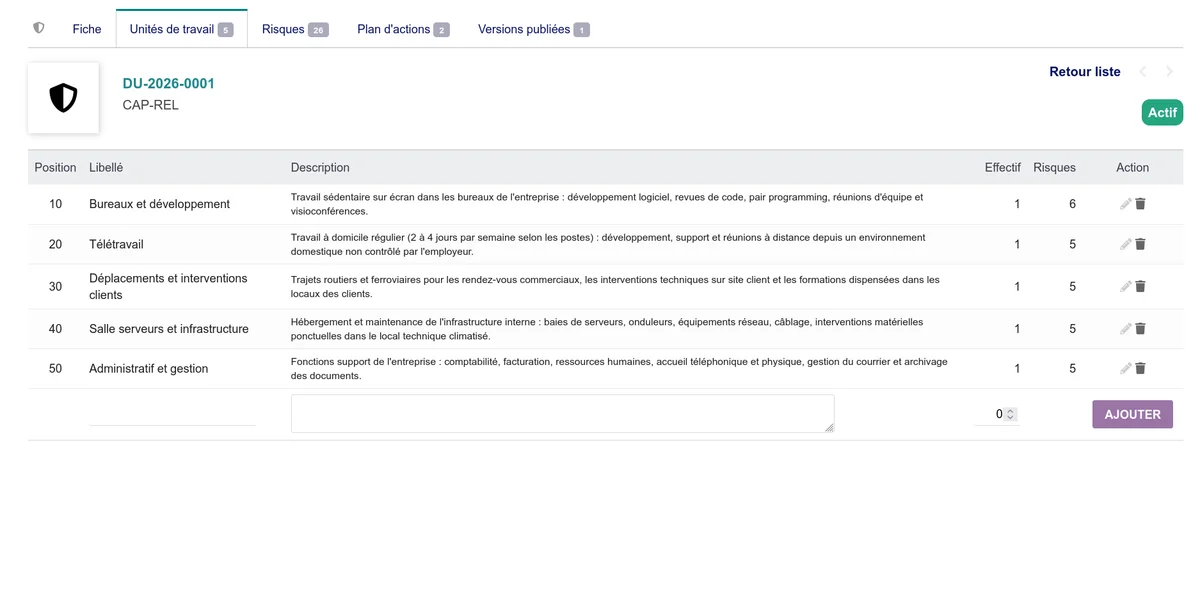Click the new Libellé input field
Image resolution: width=1200 pixels, height=600 pixels.
[x=172, y=414]
